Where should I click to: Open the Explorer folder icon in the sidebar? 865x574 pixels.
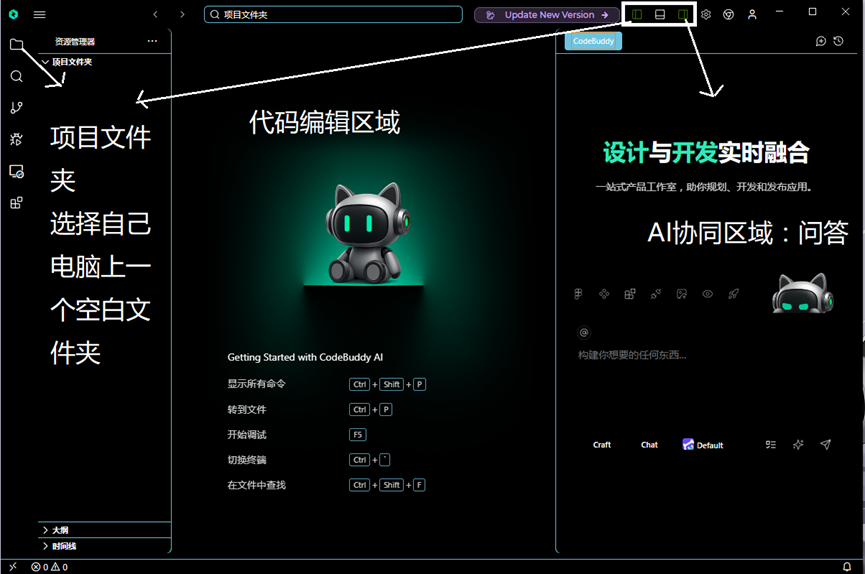tap(17, 45)
